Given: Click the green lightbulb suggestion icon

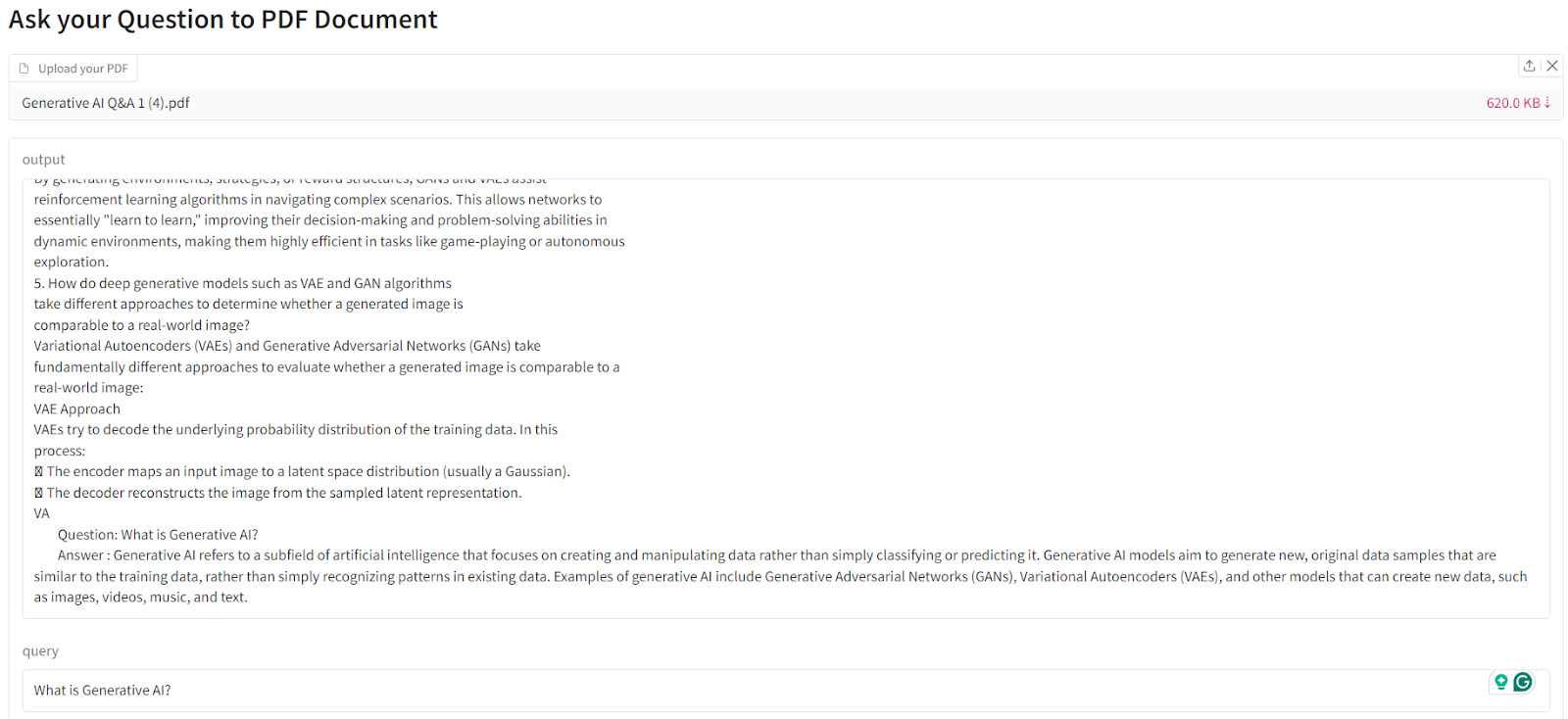Looking at the screenshot, I should (1500, 682).
